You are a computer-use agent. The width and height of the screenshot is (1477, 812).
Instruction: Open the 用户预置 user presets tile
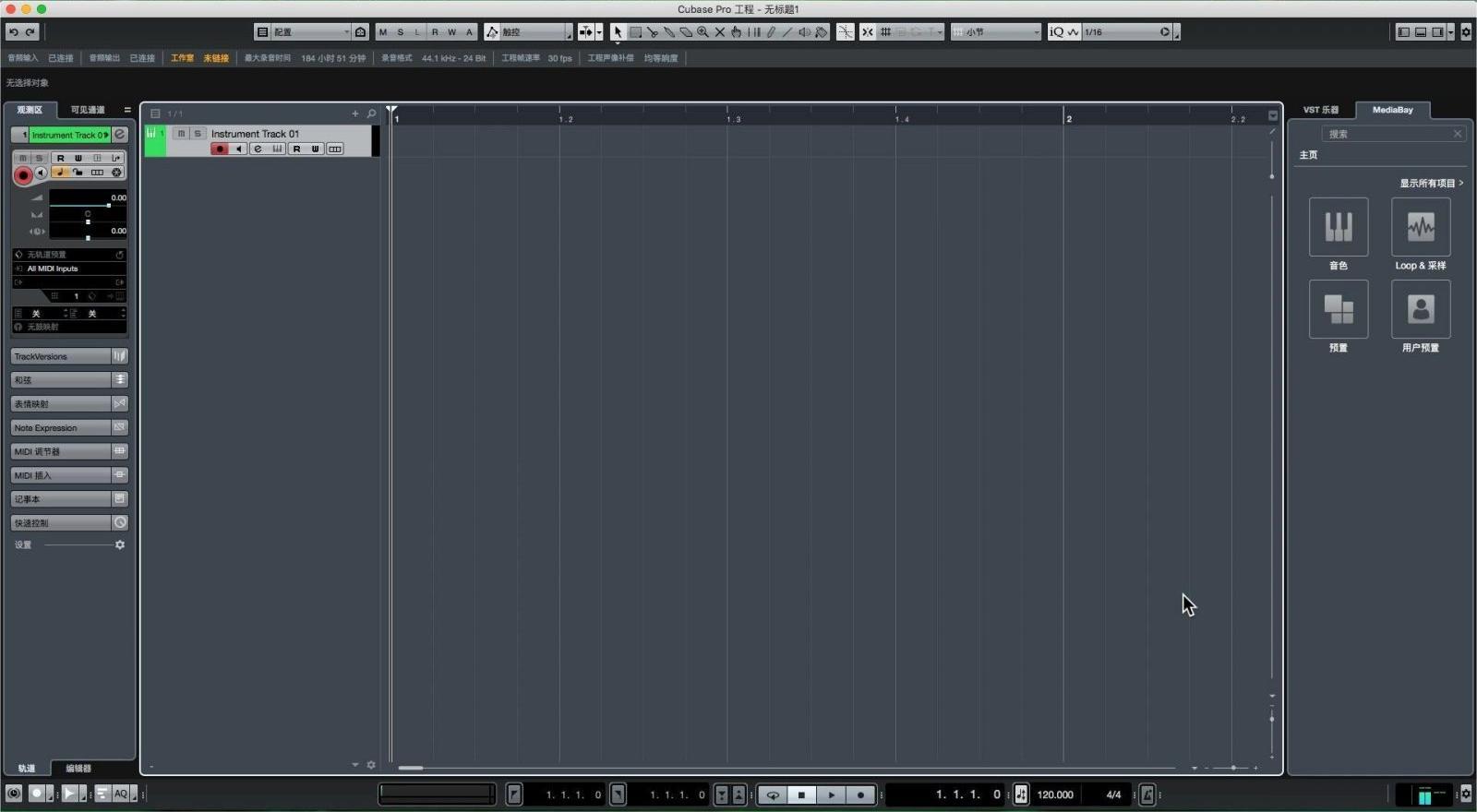tap(1421, 309)
